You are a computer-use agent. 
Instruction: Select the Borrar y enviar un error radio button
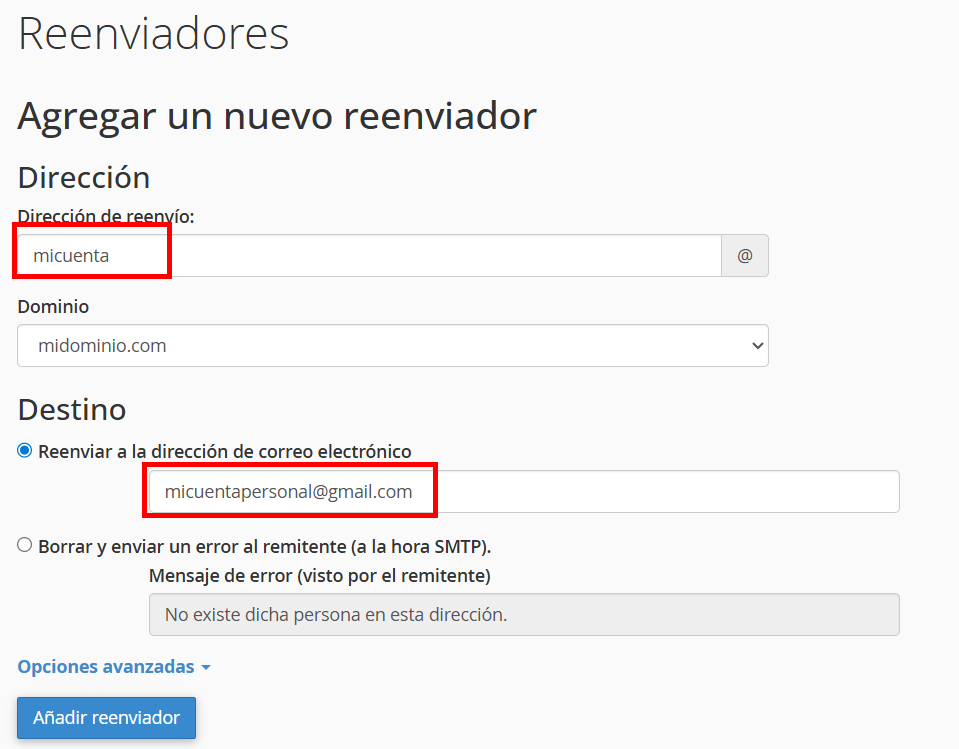[25, 546]
